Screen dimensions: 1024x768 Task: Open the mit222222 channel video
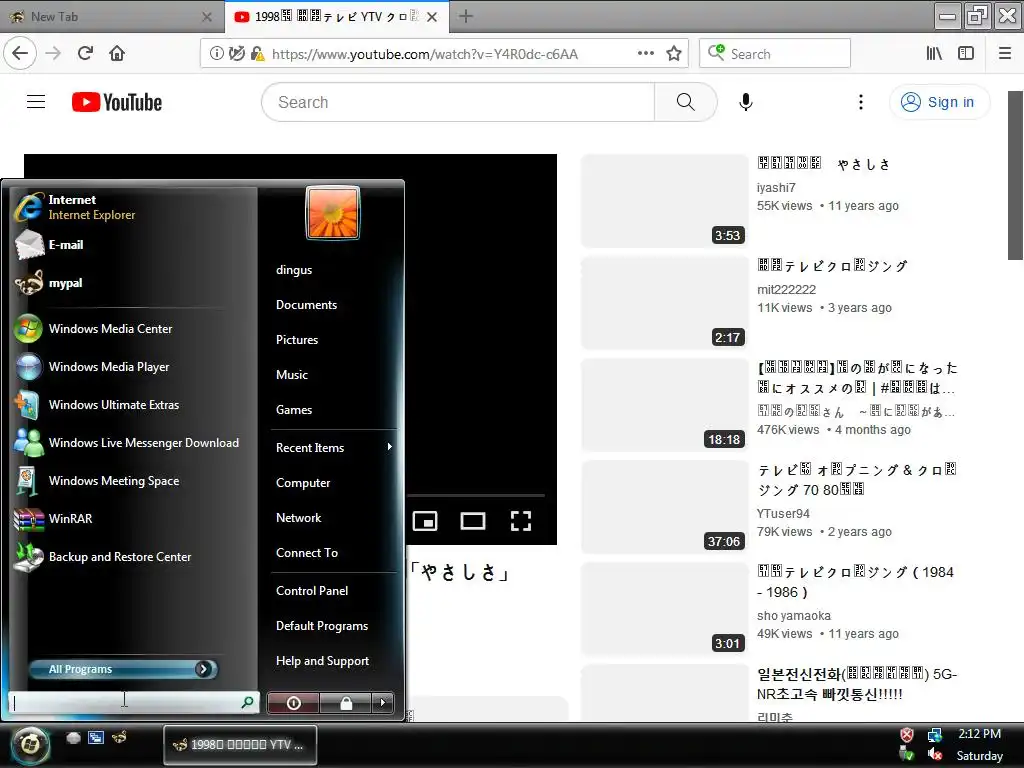(664, 303)
